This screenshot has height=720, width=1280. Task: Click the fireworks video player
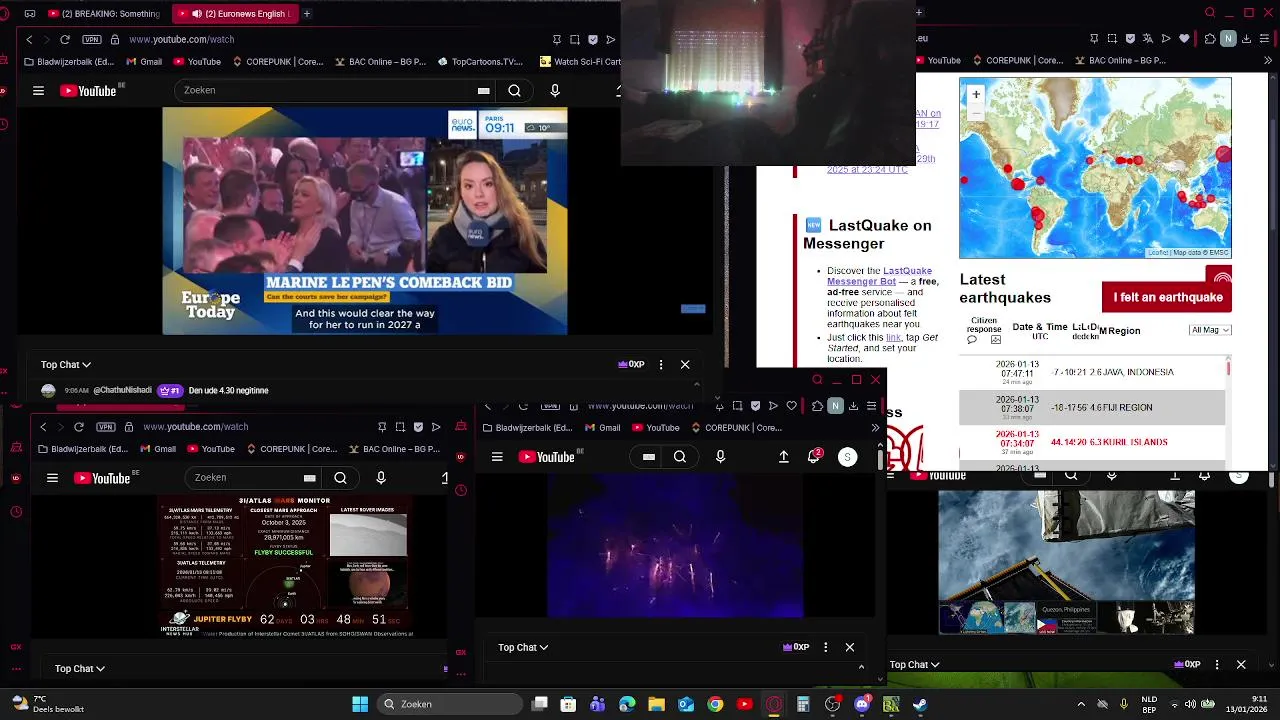[x=675, y=547]
